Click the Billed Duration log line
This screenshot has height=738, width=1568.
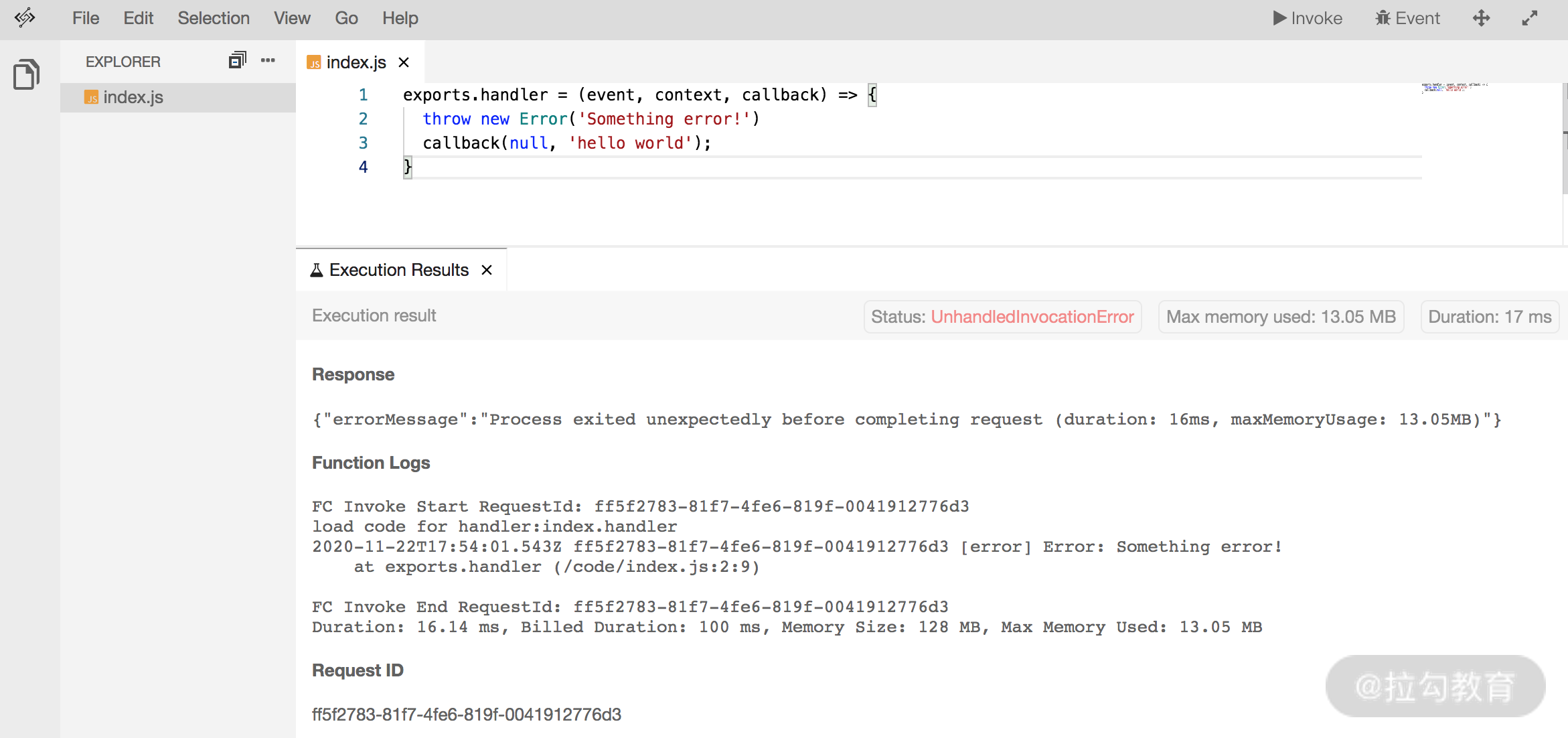(x=787, y=627)
